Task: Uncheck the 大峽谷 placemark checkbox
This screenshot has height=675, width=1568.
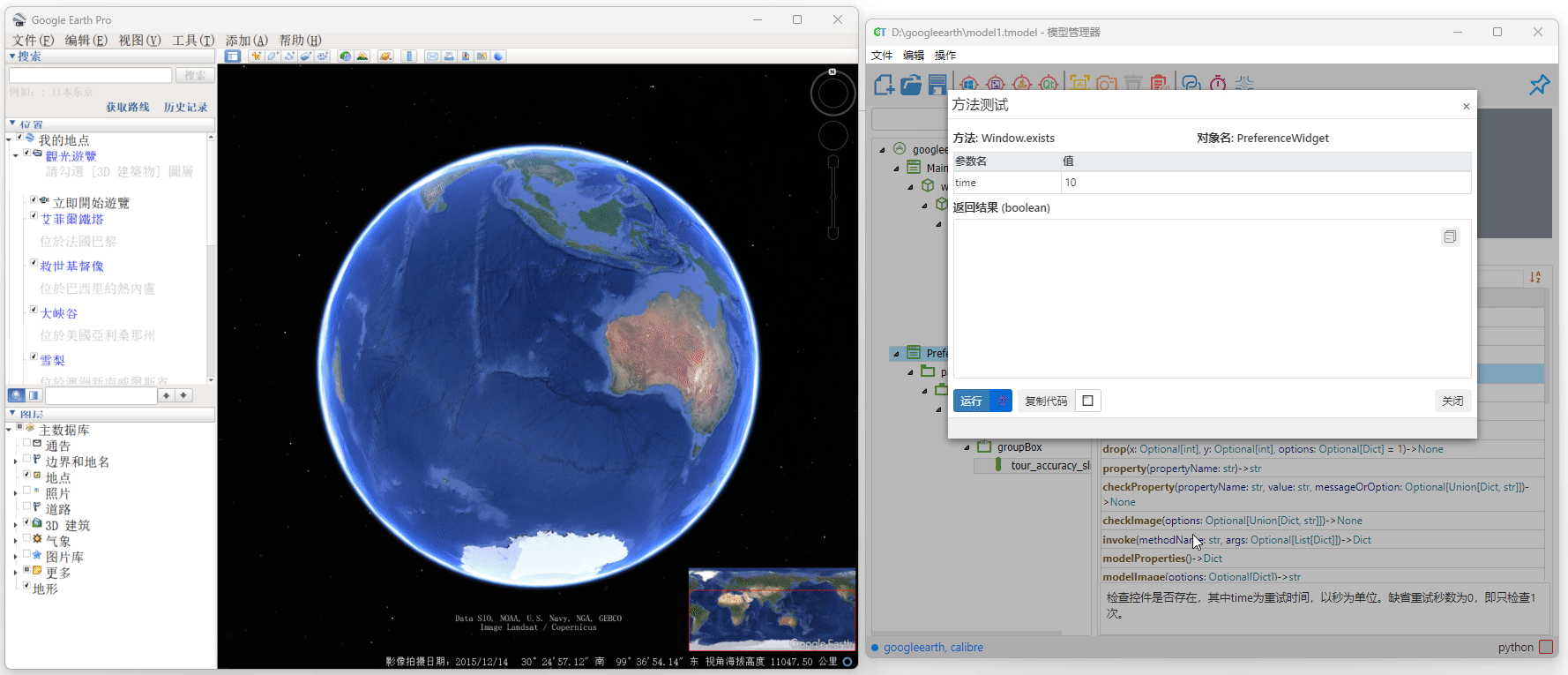Action: [x=34, y=310]
